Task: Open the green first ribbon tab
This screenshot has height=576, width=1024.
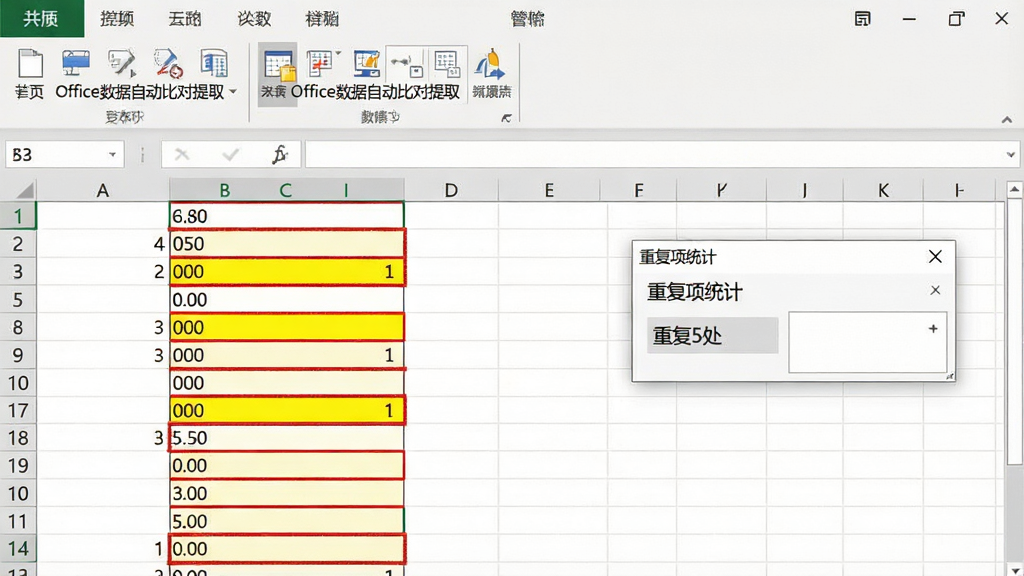Action: (x=42, y=18)
